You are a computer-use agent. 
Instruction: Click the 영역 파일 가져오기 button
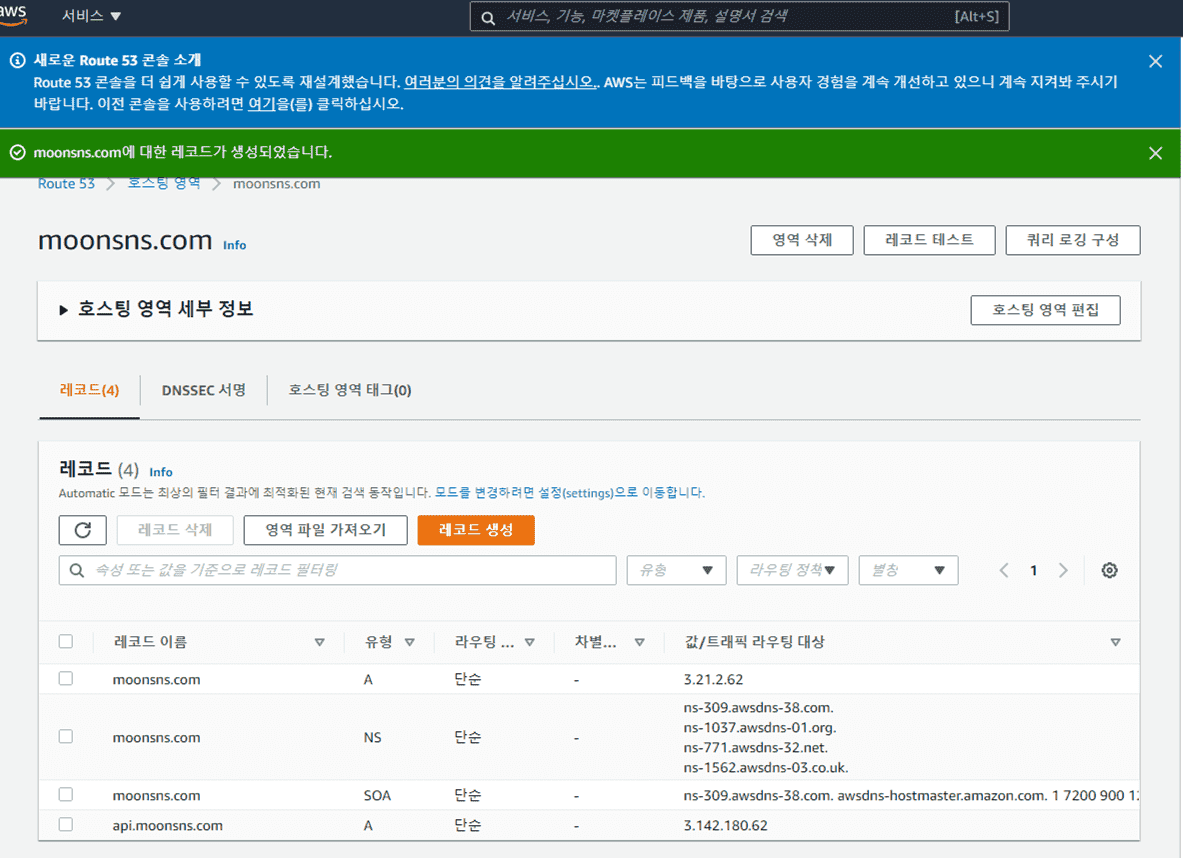click(x=325, y=530)
